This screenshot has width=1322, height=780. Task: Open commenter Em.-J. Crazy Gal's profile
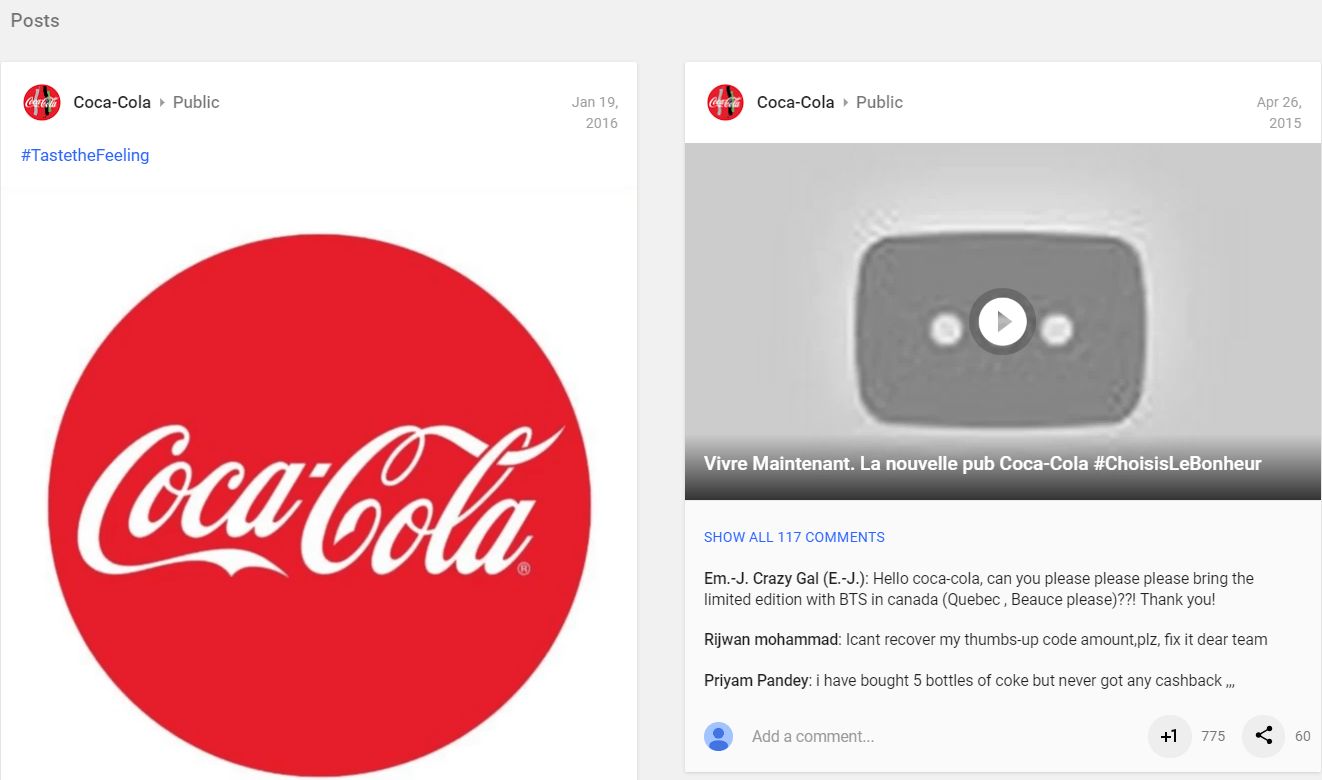click(784, 578)
